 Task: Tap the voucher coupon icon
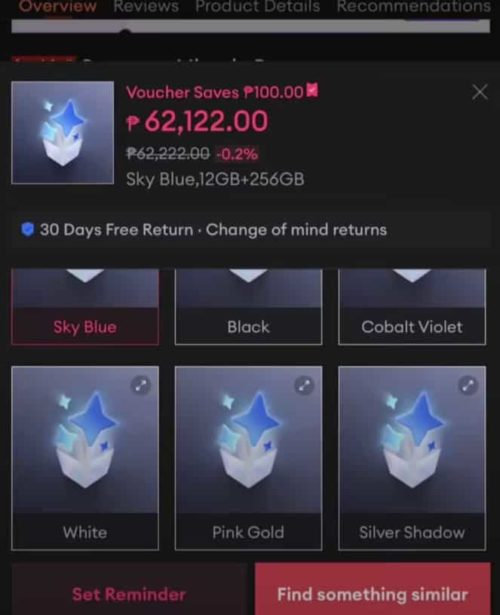pyautogui.click(x=312, y=91)
